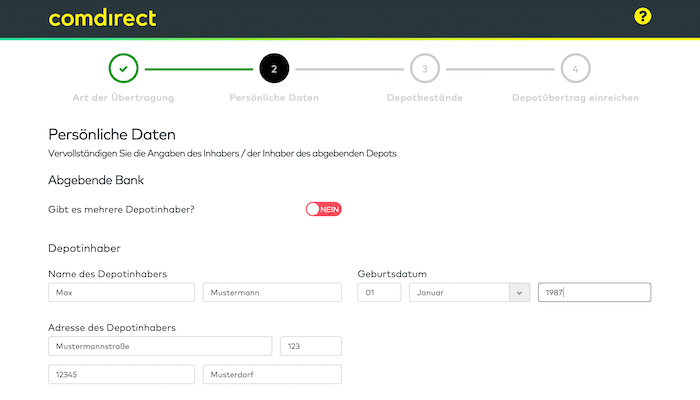Select the Art der Übertragung step label

click(123, 98)
